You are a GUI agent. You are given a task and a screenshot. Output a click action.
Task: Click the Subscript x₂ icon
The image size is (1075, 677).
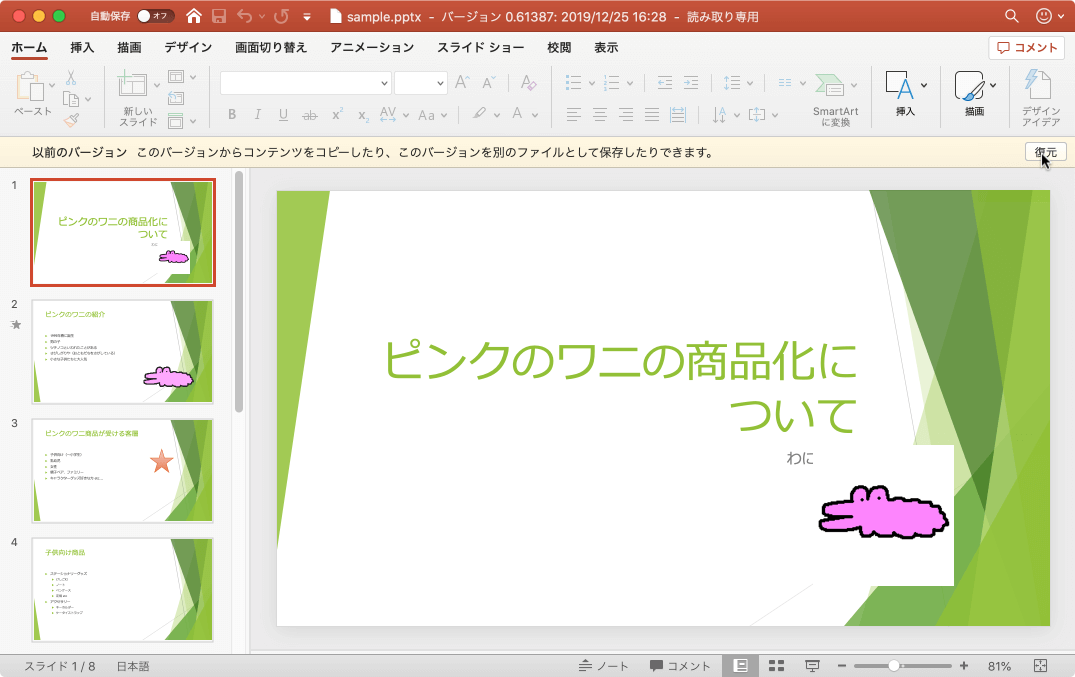tap(363, 115)
